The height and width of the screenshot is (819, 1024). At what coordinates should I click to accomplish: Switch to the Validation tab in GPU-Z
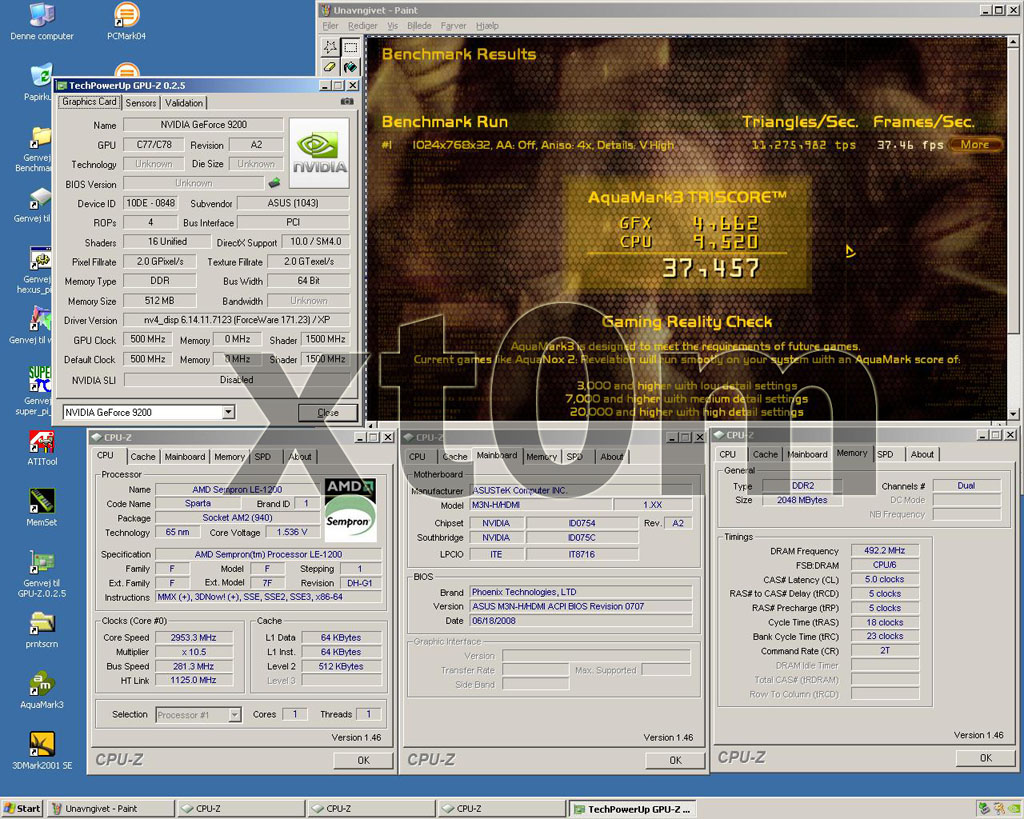coord(184,103)
